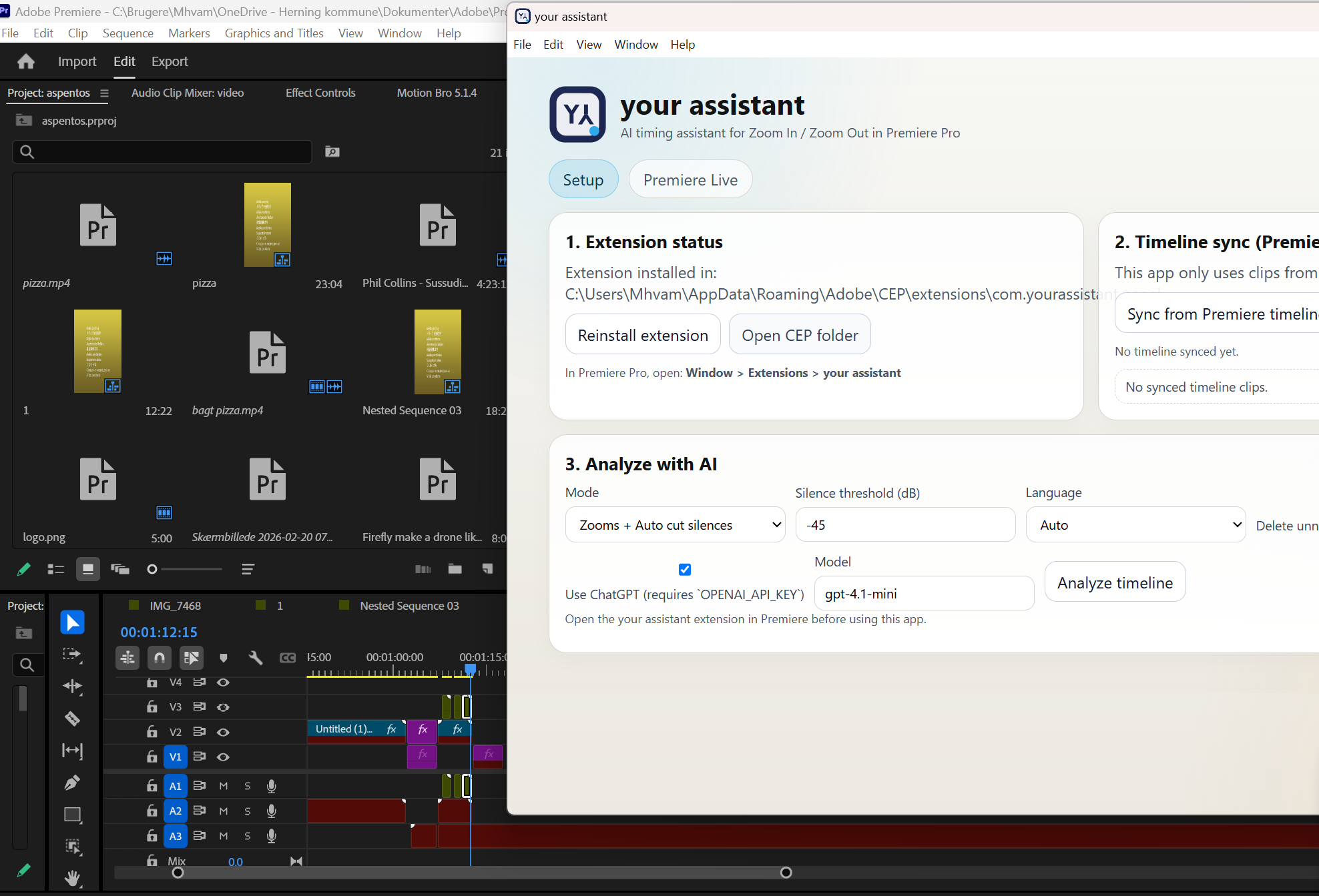Viewport: 1319px width, 896px height.
Task: Click the Analyze timeline button
Action: 1115,582
